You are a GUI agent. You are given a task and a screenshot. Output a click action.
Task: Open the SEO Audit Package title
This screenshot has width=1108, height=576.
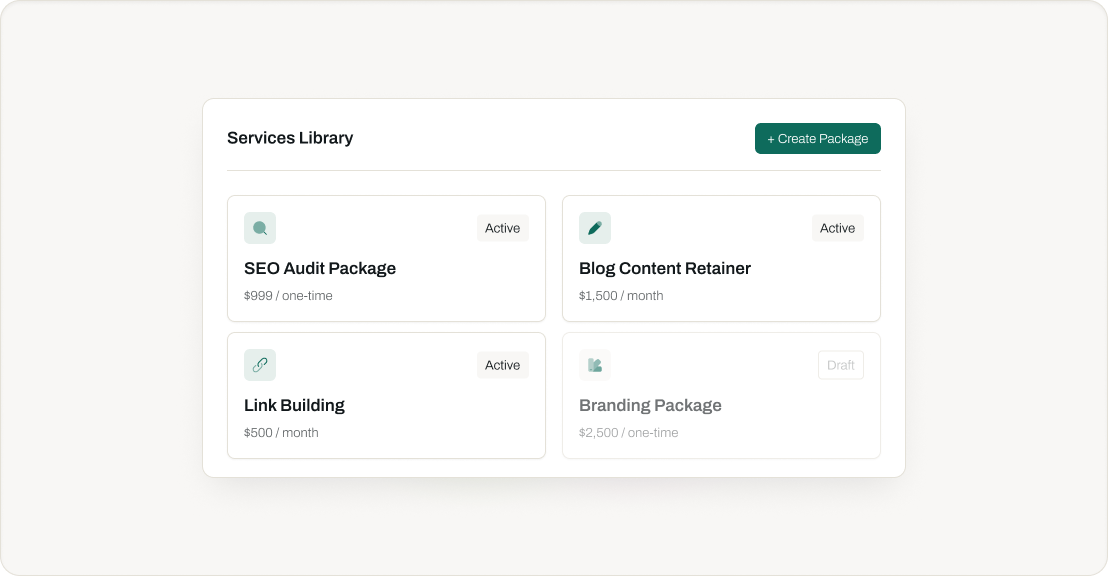320,269
